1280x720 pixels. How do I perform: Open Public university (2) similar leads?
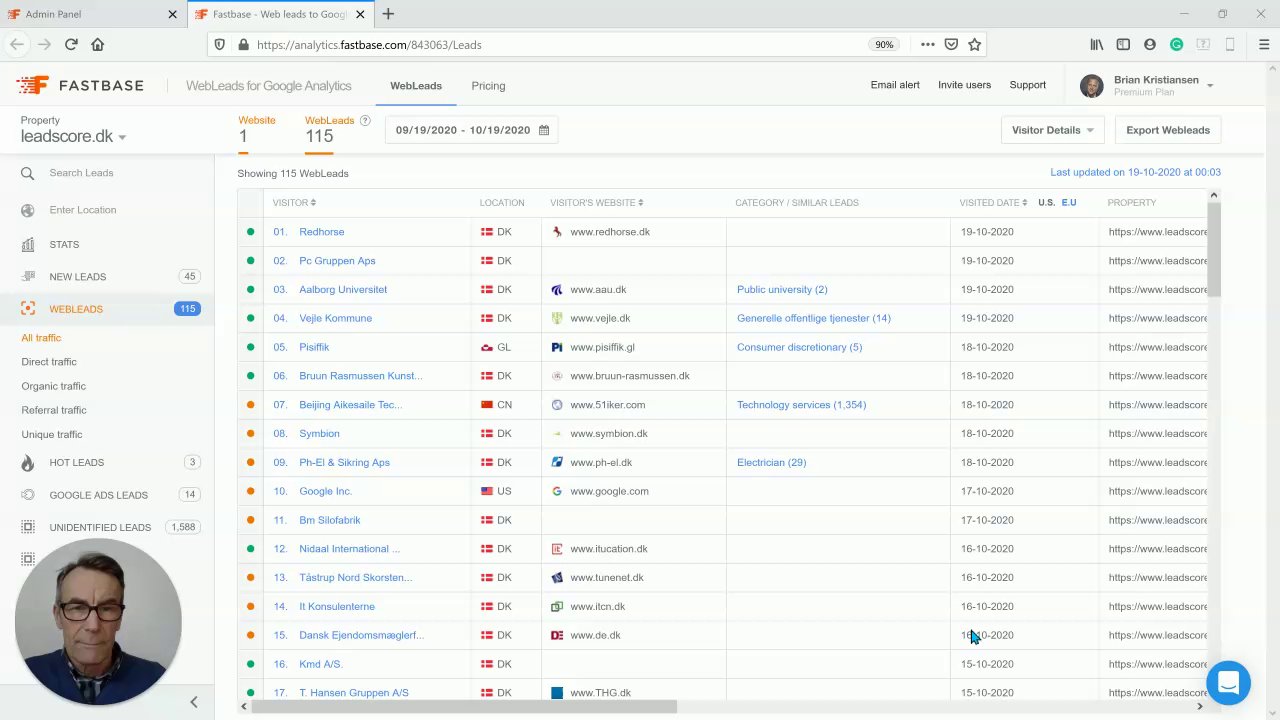tap(782, 290)
